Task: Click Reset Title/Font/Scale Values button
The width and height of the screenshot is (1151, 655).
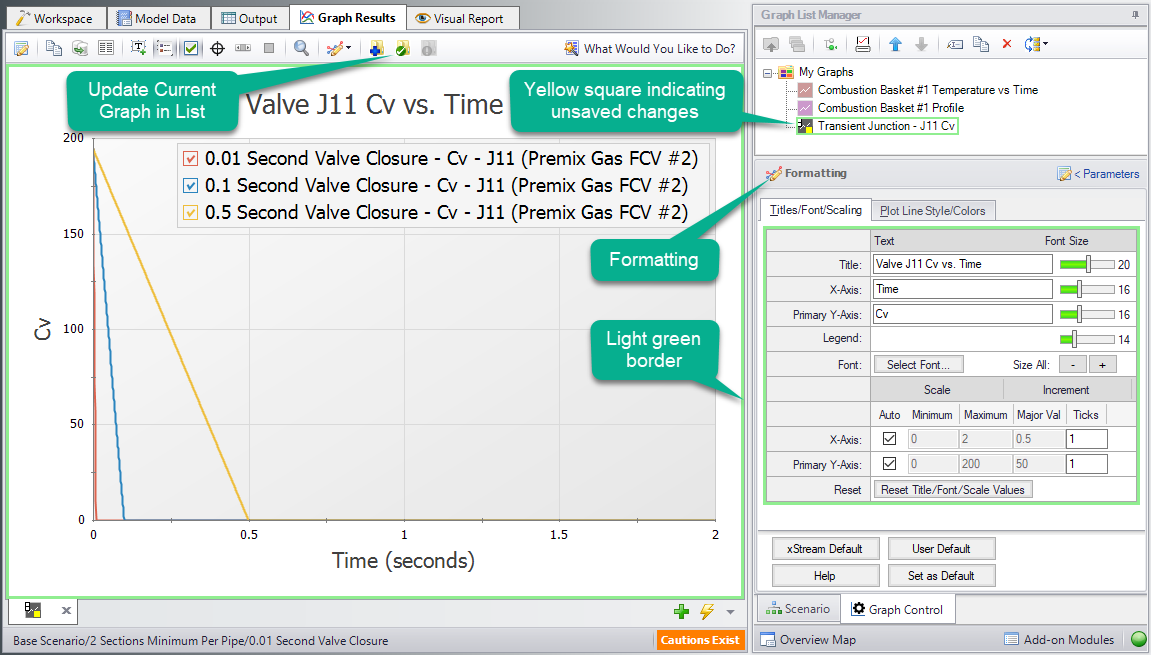Action: click(x=952, y=490)
